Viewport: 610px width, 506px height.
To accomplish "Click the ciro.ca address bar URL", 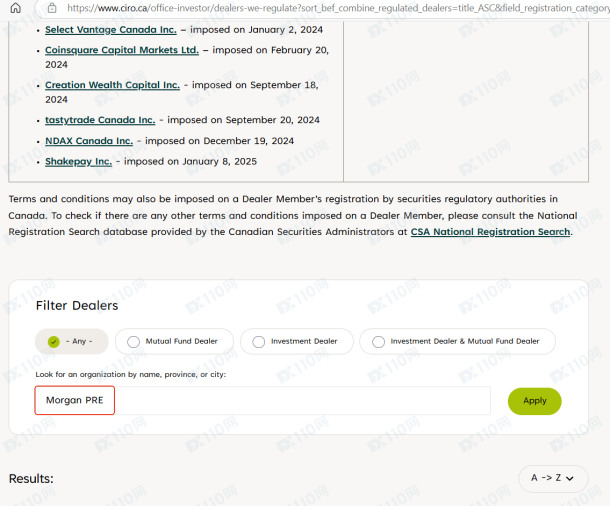I will [x=338, y=8].
